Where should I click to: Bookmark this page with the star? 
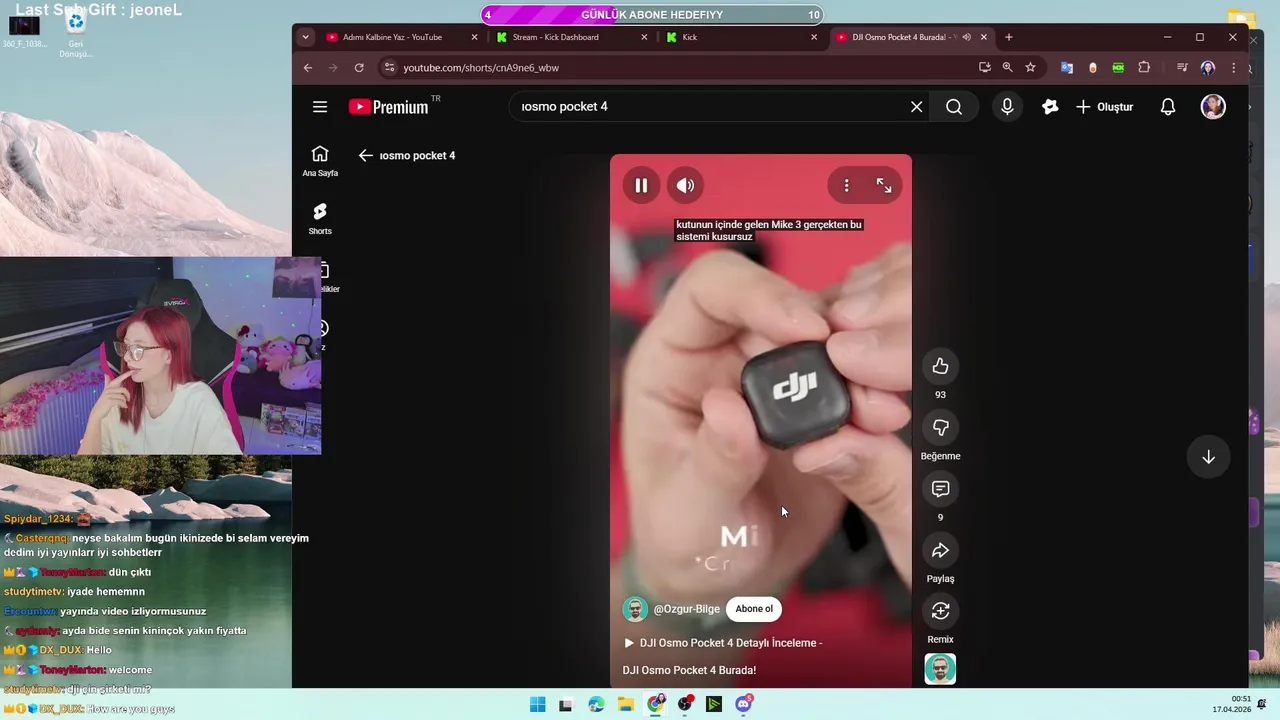coord(1030,68)
